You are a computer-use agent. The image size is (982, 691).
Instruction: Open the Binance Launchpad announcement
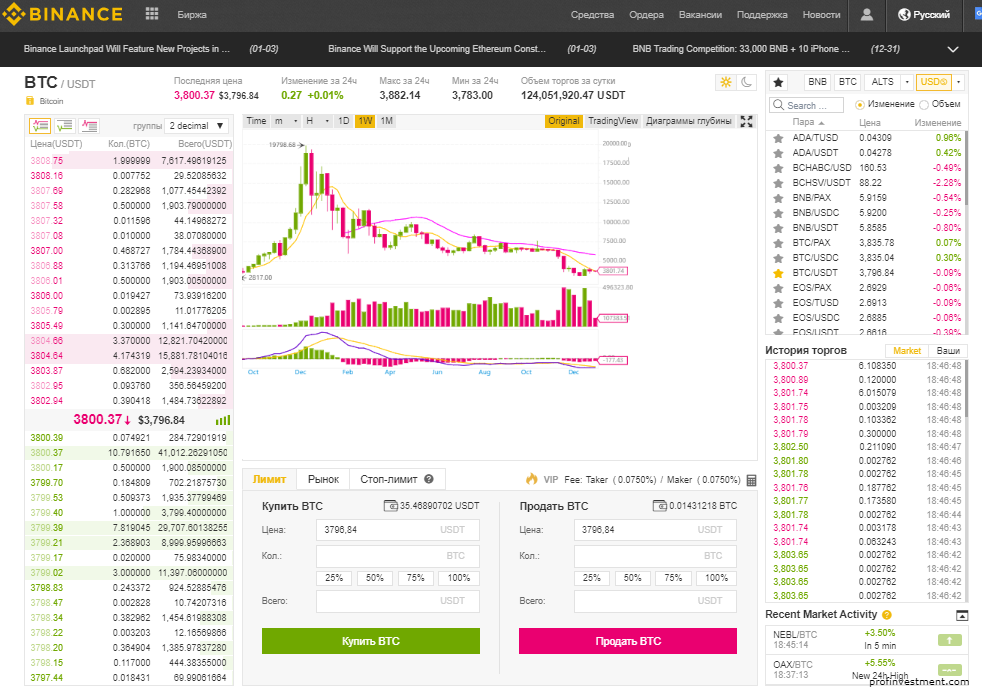[x=127, y=49]
